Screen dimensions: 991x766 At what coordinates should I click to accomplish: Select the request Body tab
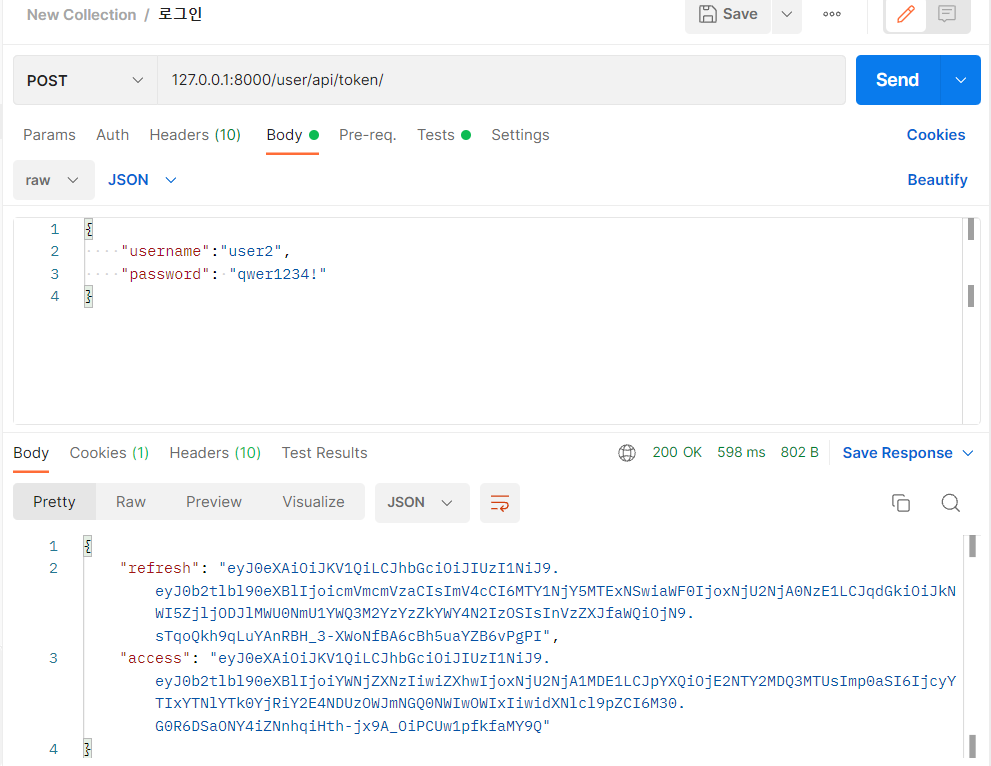[292, 135]
